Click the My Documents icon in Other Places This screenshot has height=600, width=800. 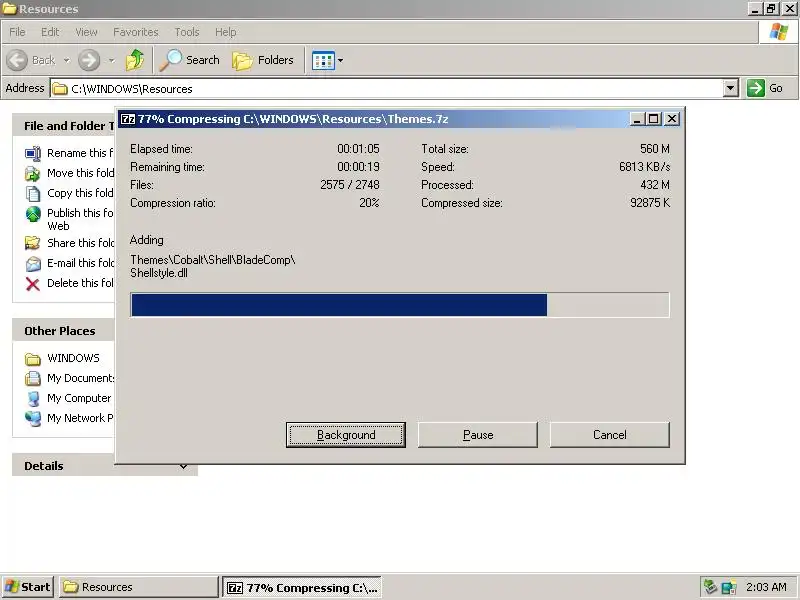point(33,379)
